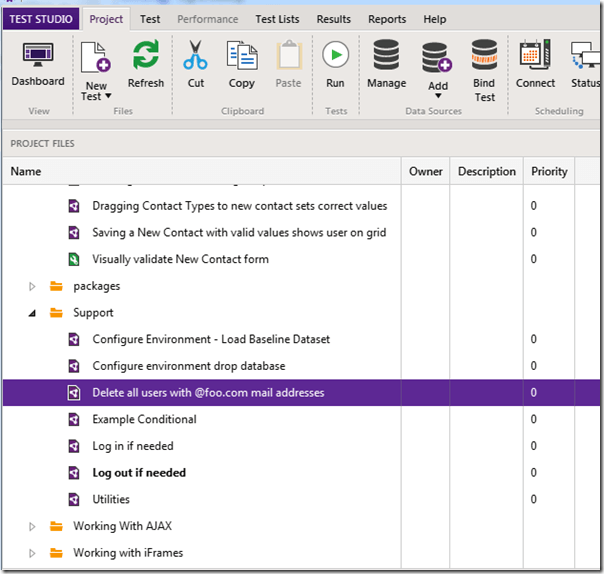Select the Log out if needed test
Image resolution: width=604 pixels, height=574 pixels.
point(139,473)
